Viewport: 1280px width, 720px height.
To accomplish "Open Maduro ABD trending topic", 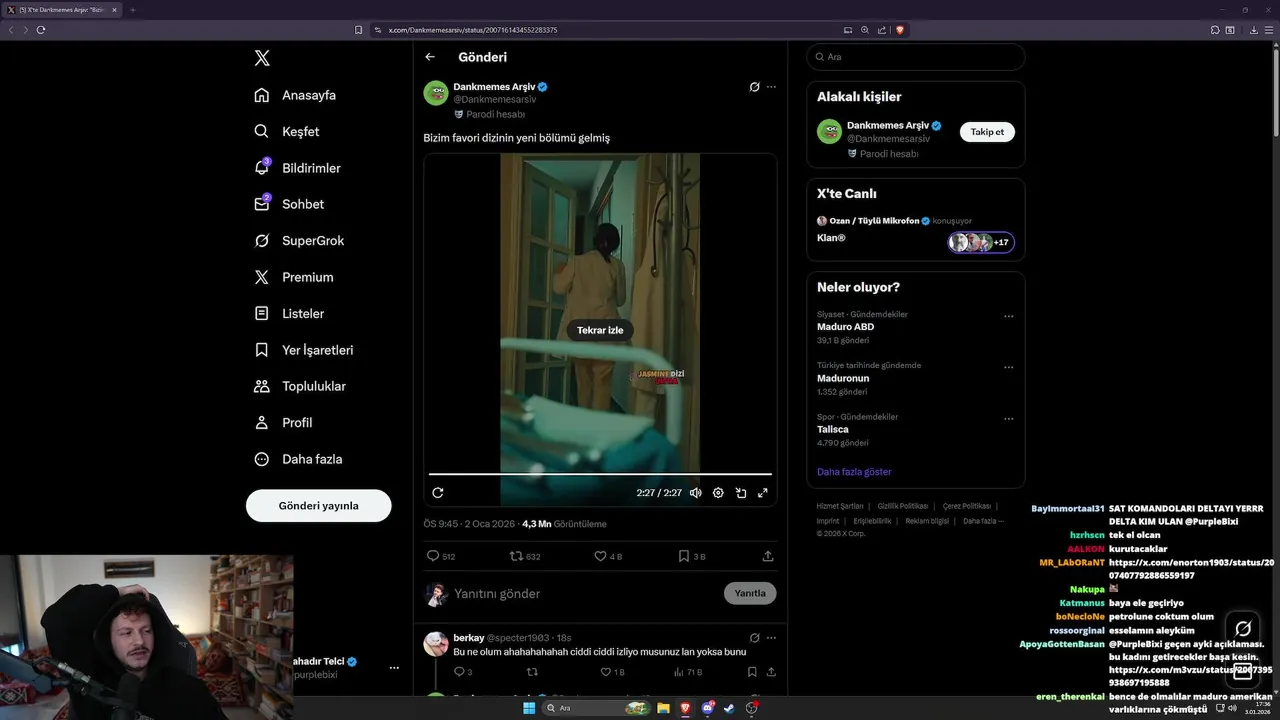I will point(845,327).
